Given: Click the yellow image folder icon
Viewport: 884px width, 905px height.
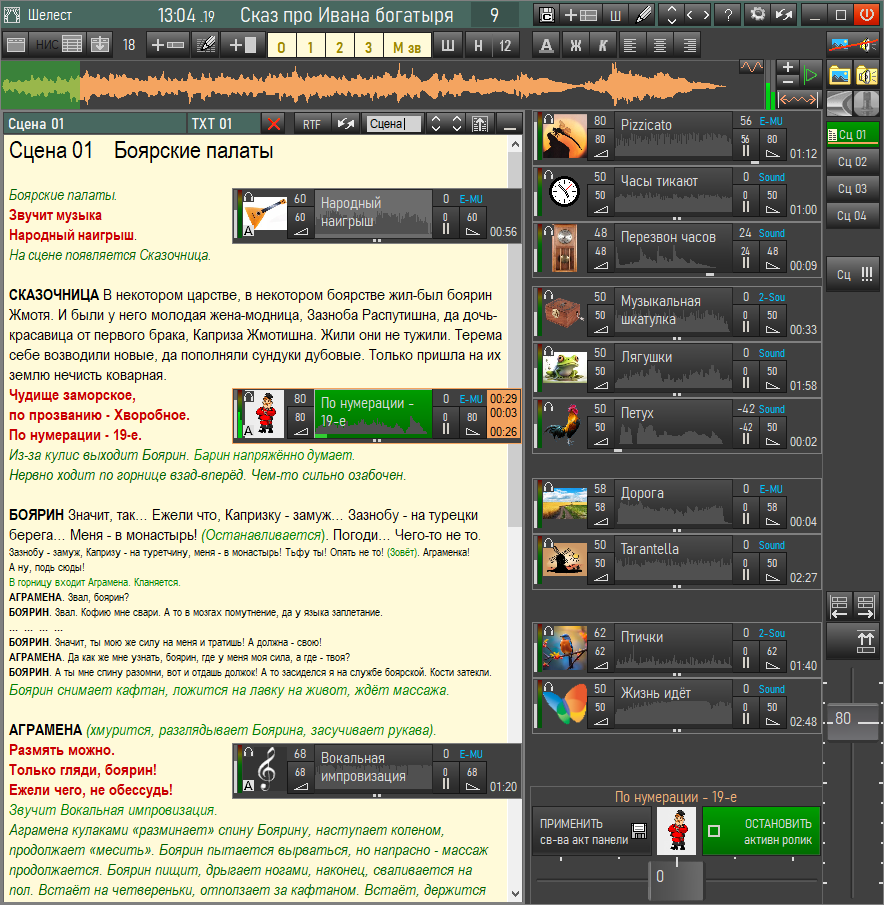Looking at the screenshot, I should 840,75.
